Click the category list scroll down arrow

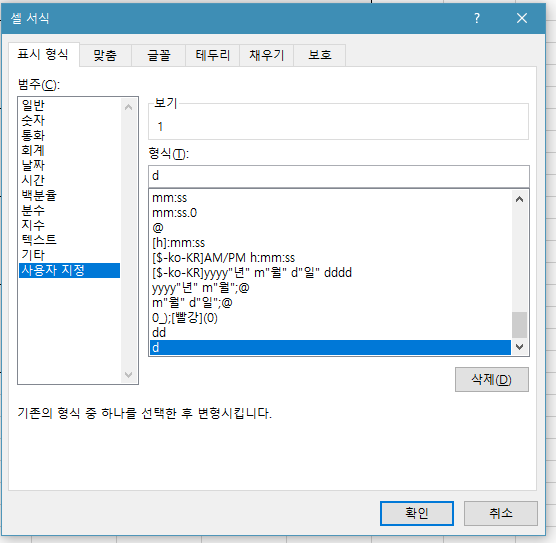click(x=129, y=375)
